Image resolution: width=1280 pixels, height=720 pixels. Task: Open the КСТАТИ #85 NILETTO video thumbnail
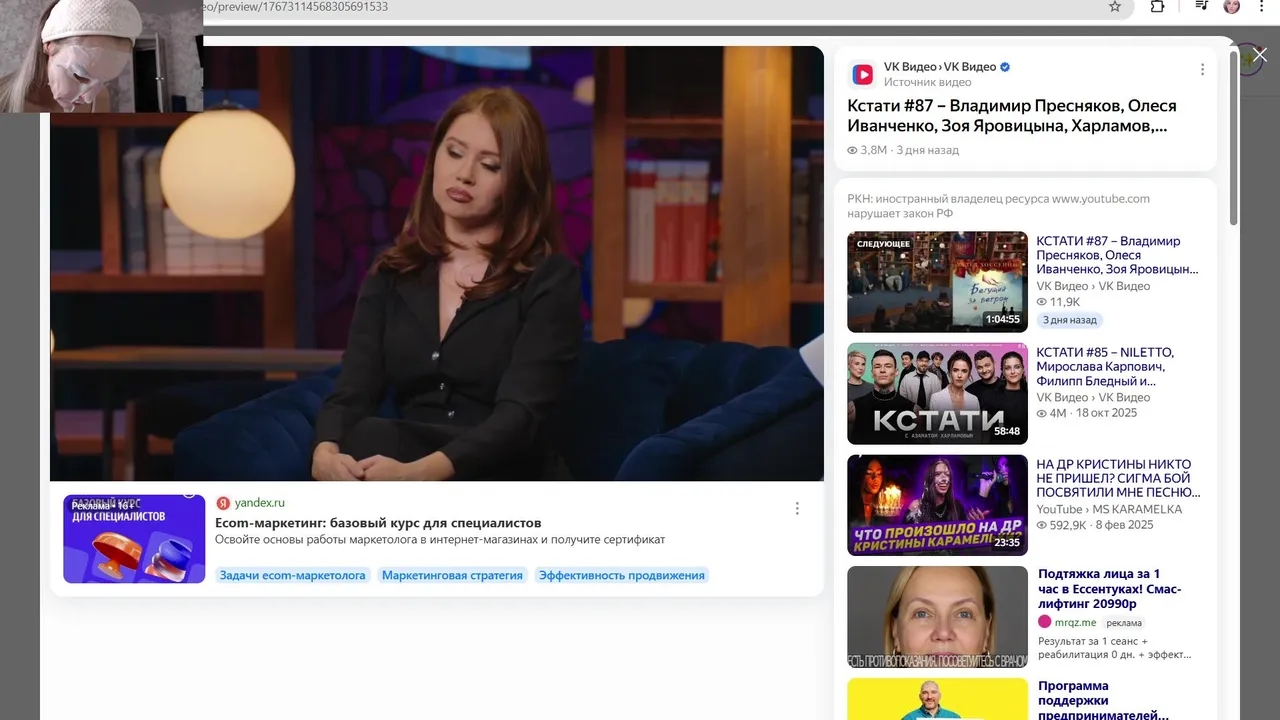pos(937,394)
